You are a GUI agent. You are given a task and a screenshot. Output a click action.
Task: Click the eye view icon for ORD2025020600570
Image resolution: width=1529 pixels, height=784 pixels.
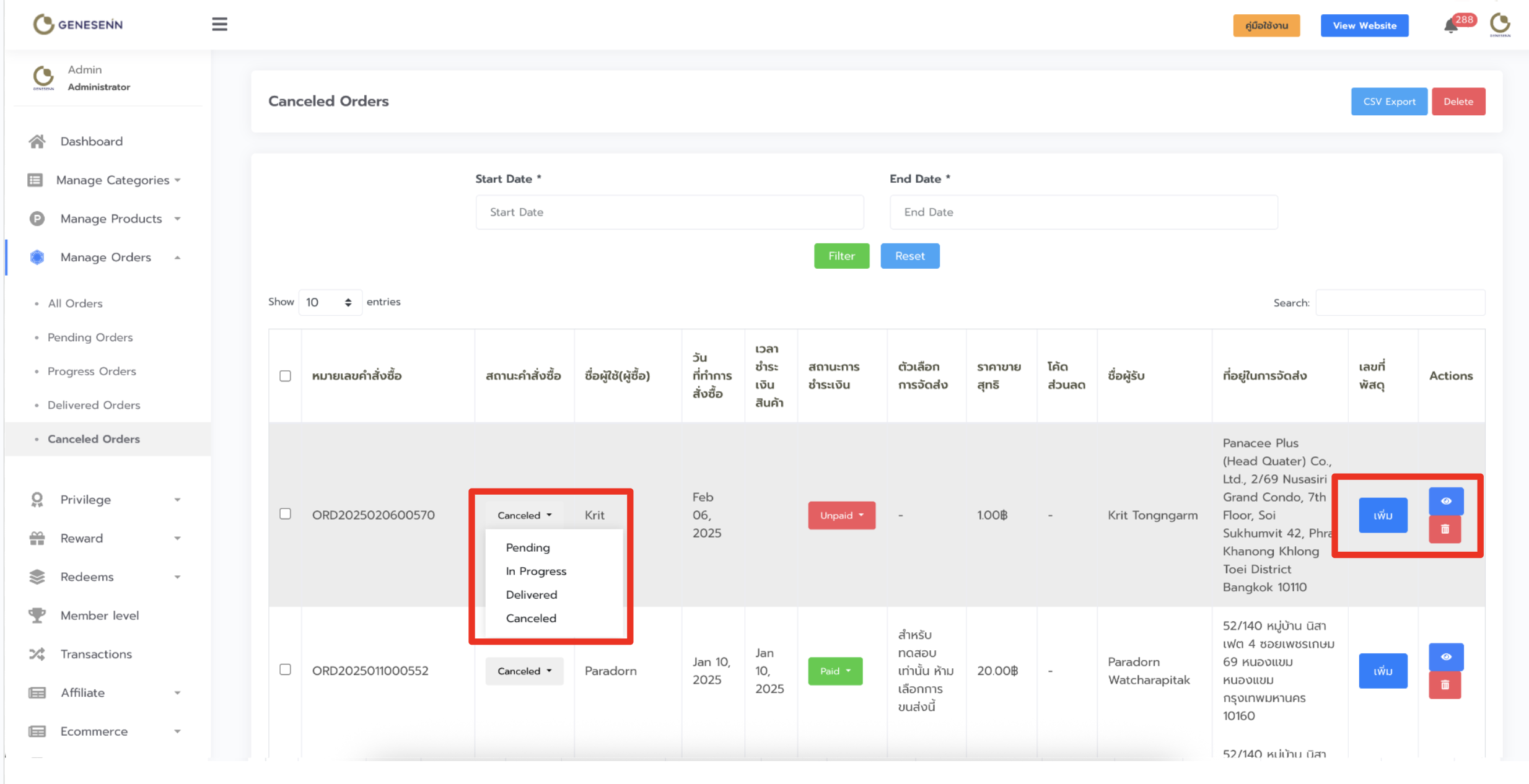click(x=1445, y=501)
